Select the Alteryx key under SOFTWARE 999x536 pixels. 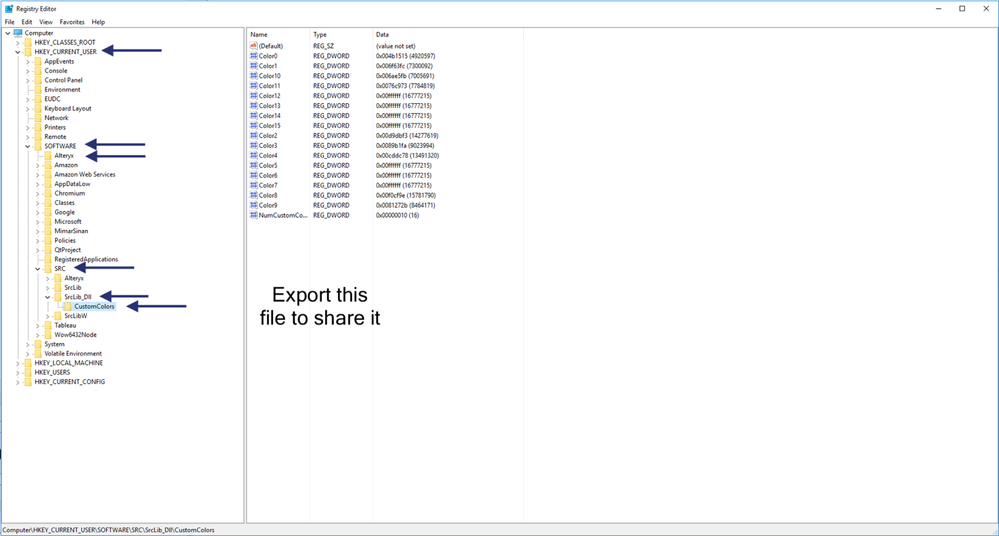[x=64, y=156]
